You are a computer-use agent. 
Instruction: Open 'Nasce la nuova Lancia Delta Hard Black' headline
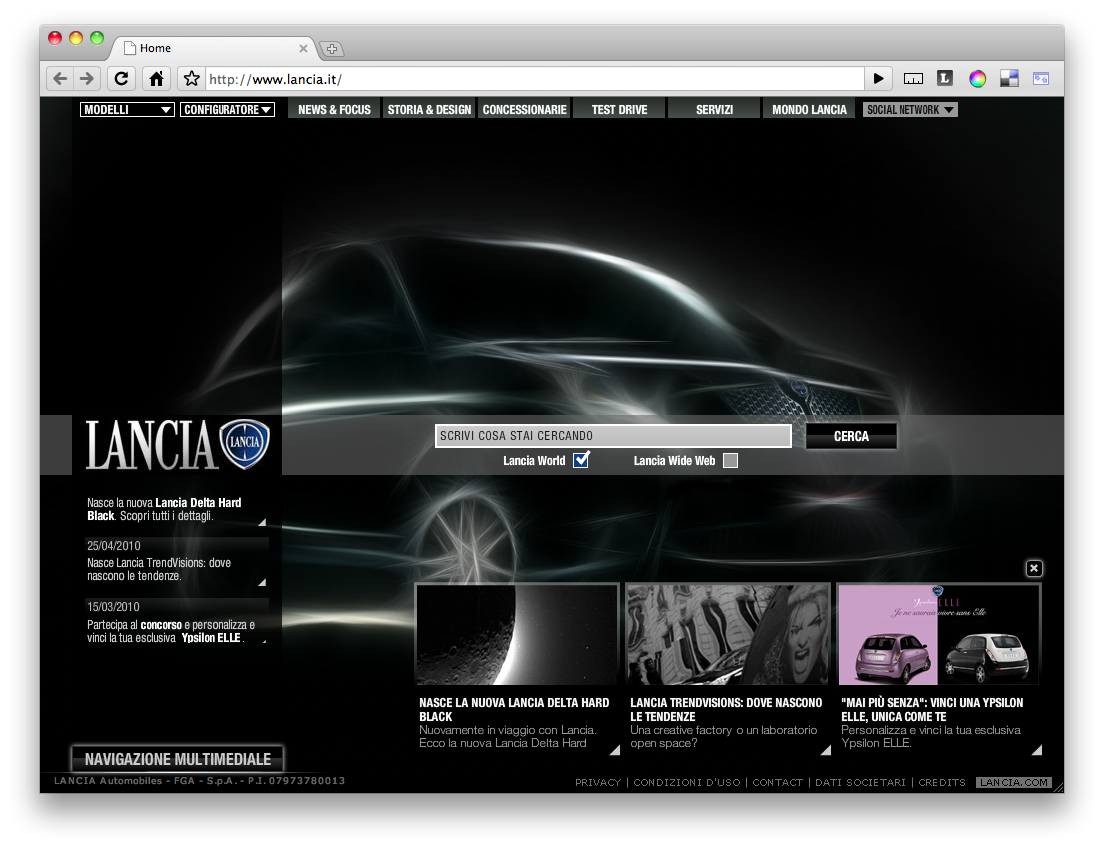(x=514, y=709)
